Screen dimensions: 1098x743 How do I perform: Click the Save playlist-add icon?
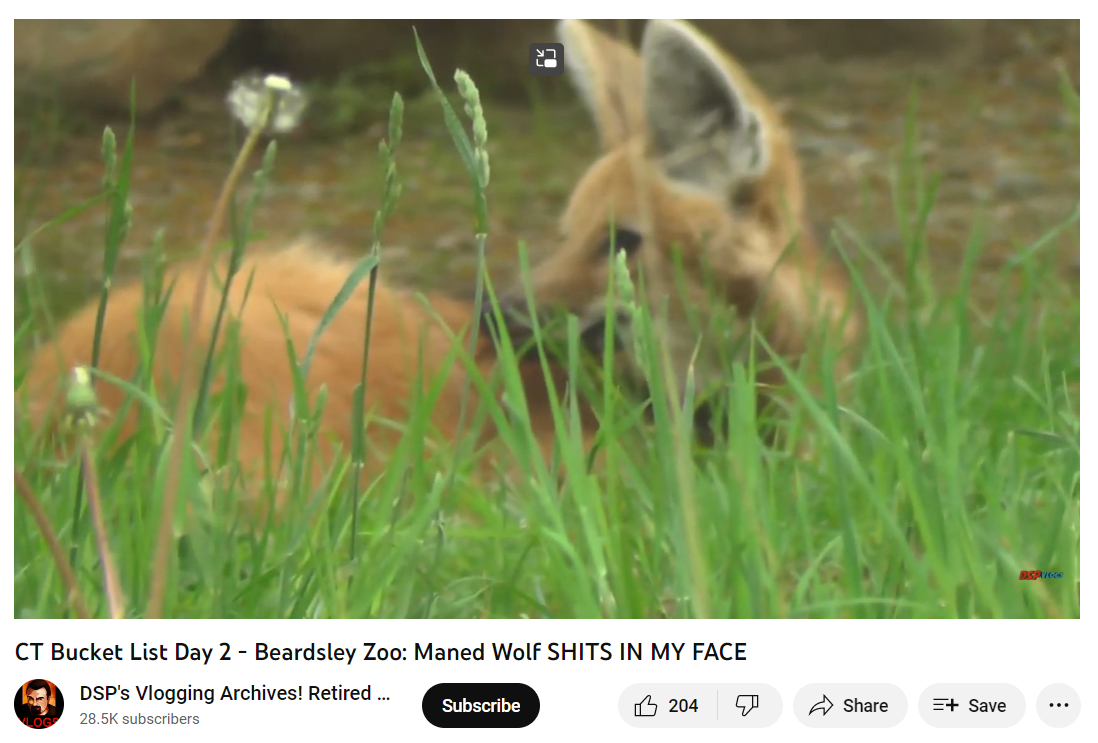tap(945, 705)
